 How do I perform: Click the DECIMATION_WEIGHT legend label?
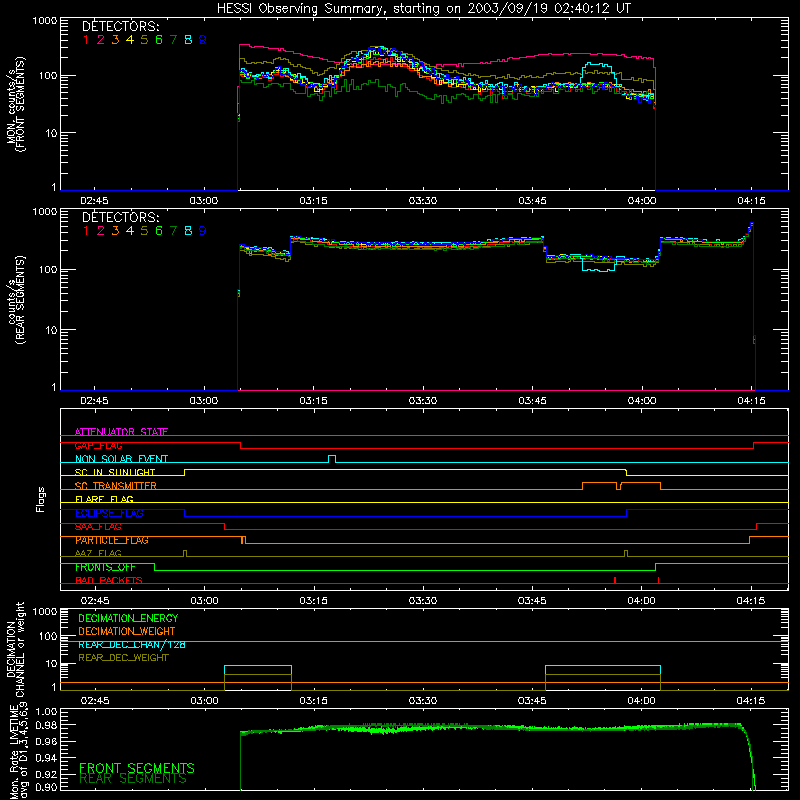click(127, 632)
